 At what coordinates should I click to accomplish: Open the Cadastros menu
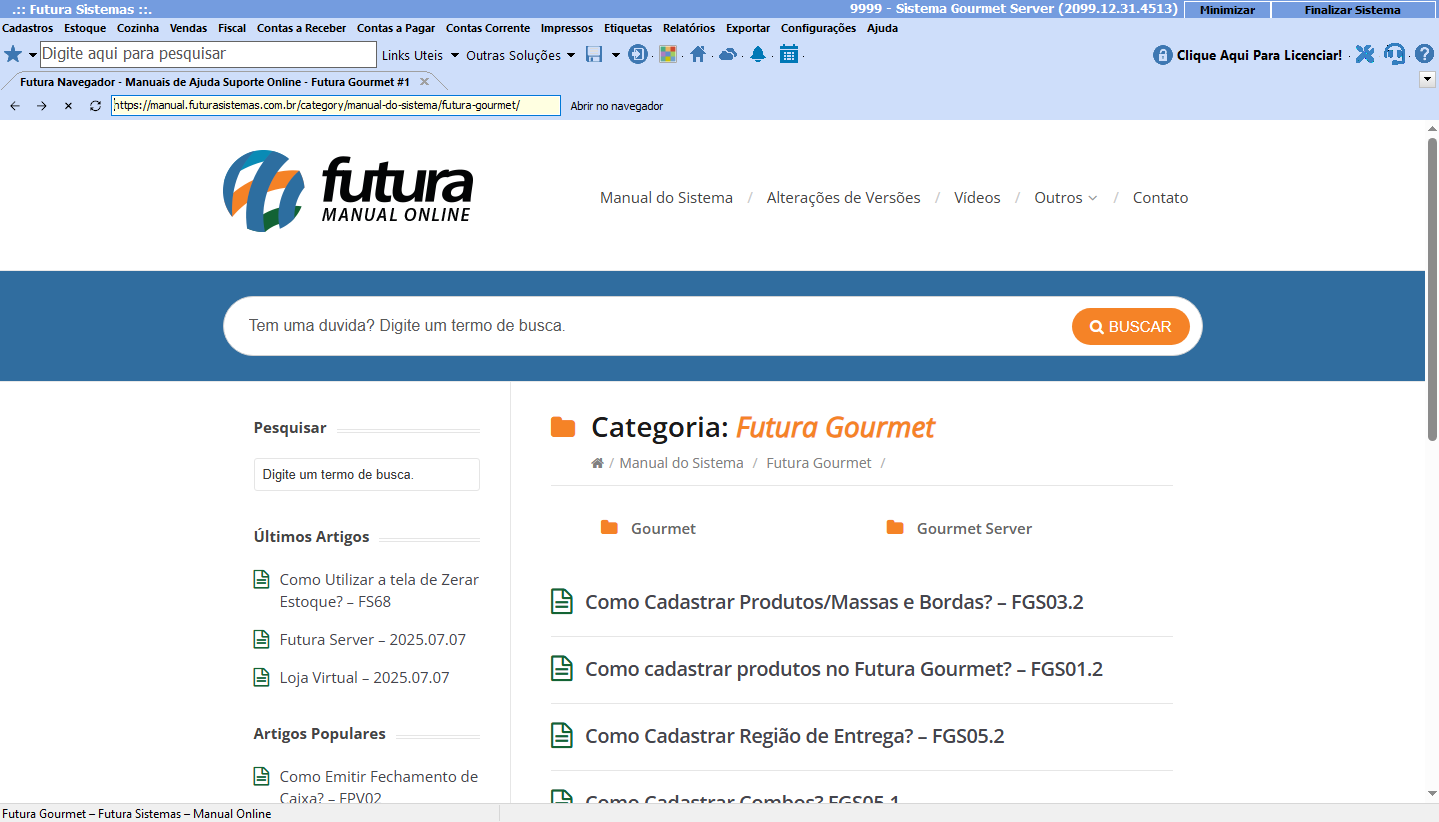point(28,28)
